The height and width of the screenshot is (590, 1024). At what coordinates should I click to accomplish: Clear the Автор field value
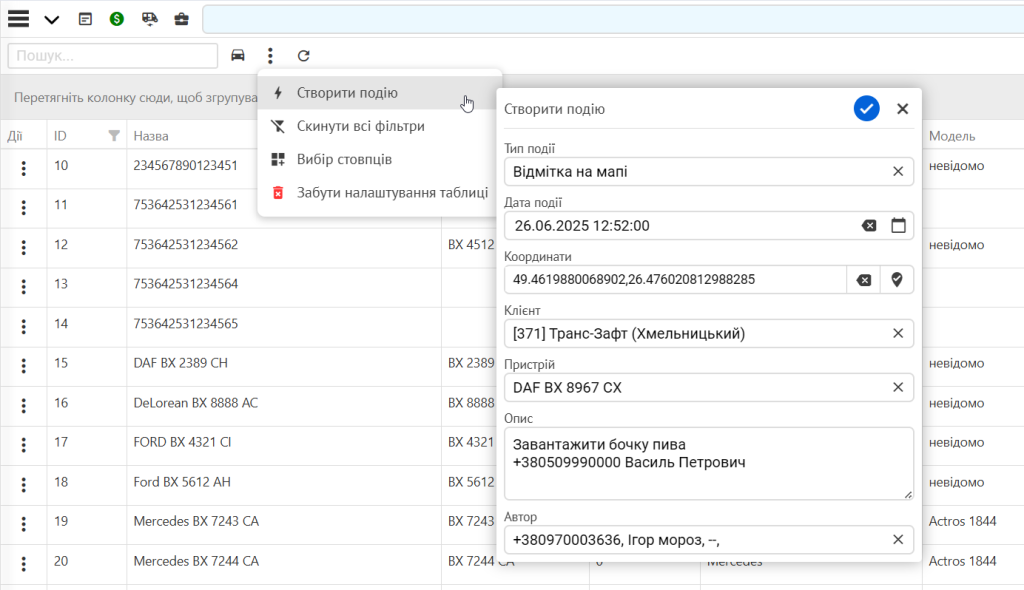(898, 539)
